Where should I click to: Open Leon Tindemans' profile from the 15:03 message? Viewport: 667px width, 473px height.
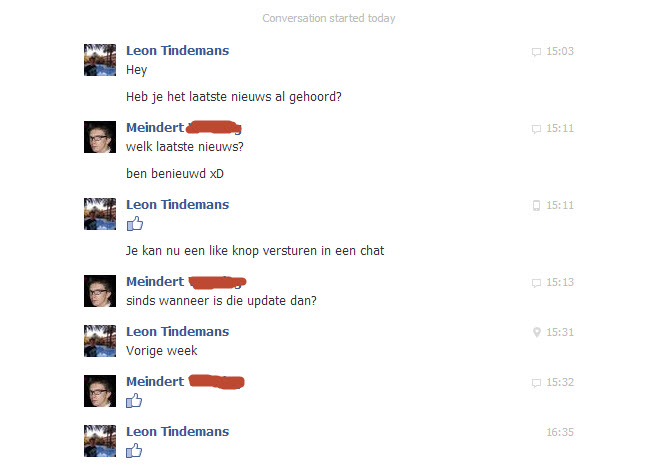click(x=177, y=51)
